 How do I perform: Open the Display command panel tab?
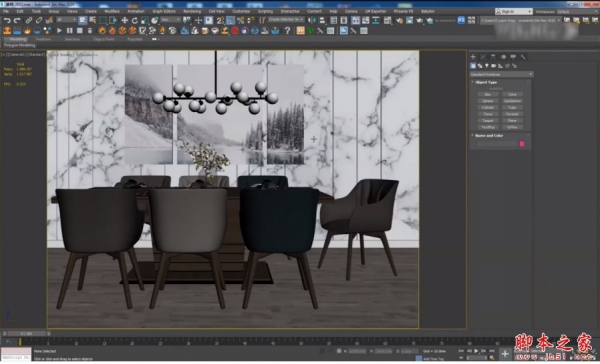[x=513, y=57]
